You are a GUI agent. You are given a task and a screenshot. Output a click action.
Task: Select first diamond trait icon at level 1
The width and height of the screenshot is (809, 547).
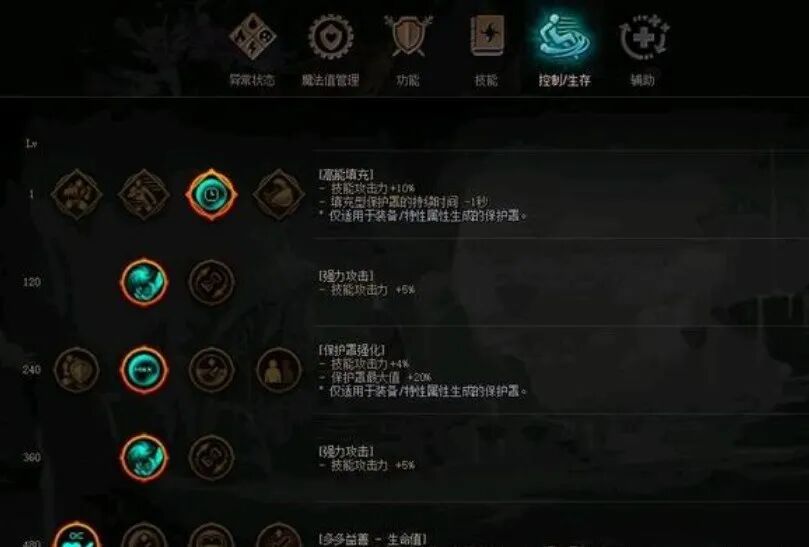pyautogui.click(x=76, y=195)
